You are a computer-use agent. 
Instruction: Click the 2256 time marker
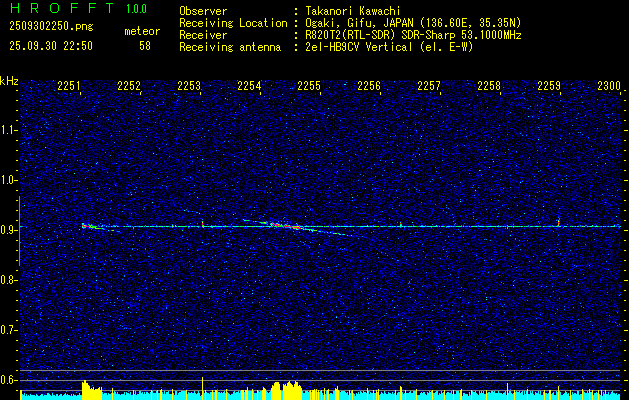(369, 85)
